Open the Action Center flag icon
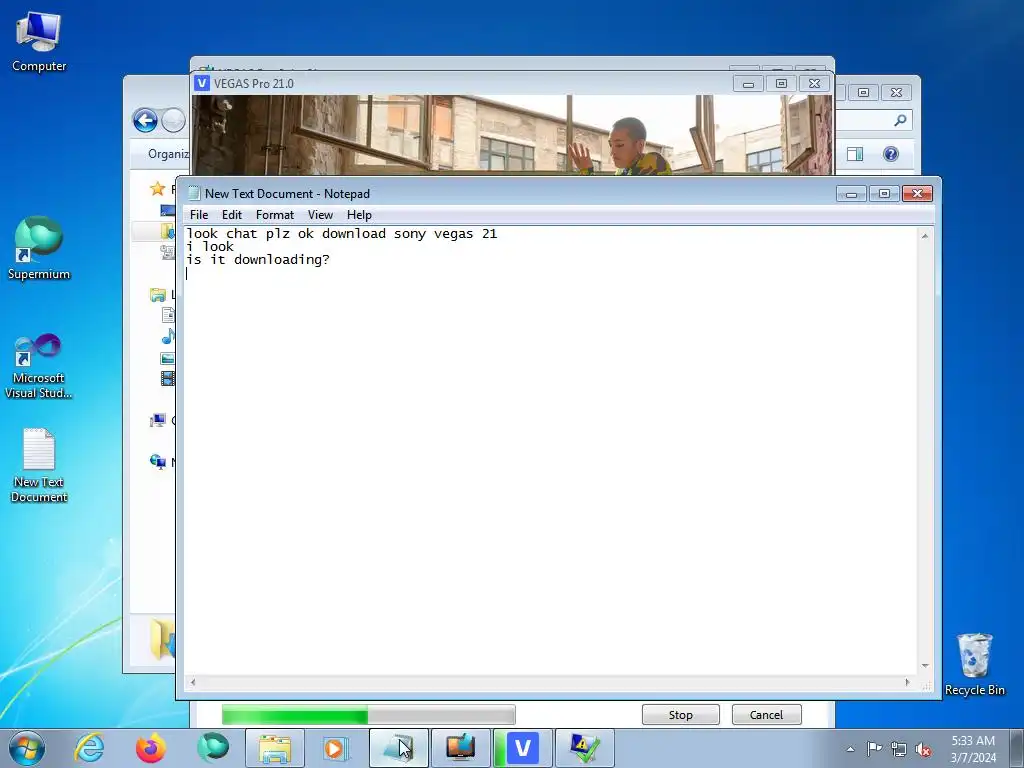 click(x=874, y=749)
